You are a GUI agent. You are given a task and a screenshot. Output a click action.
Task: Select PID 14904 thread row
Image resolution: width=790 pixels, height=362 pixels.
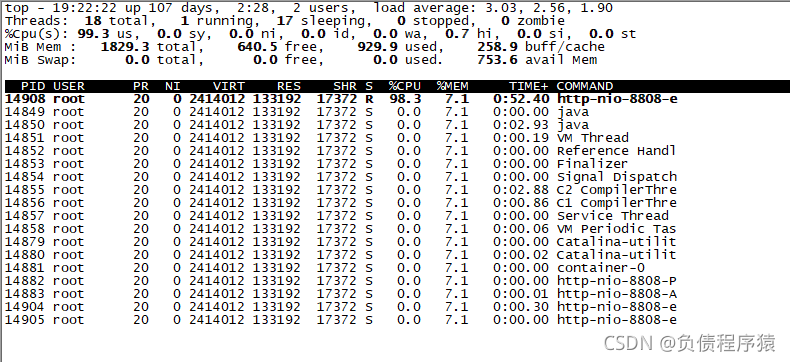pyautogui.click(x=341, y=308)
